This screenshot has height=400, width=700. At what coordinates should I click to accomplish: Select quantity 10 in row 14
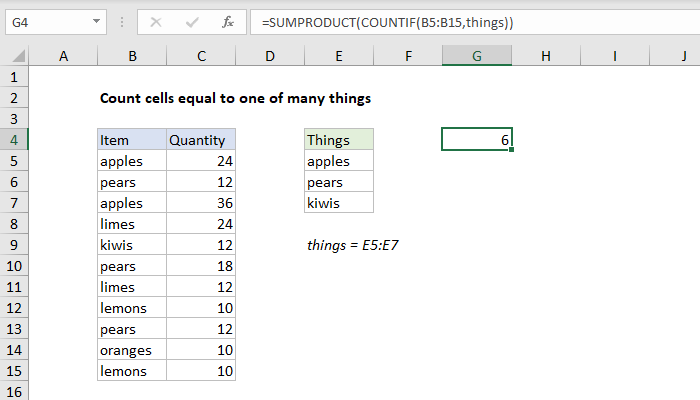click(201, 350)
